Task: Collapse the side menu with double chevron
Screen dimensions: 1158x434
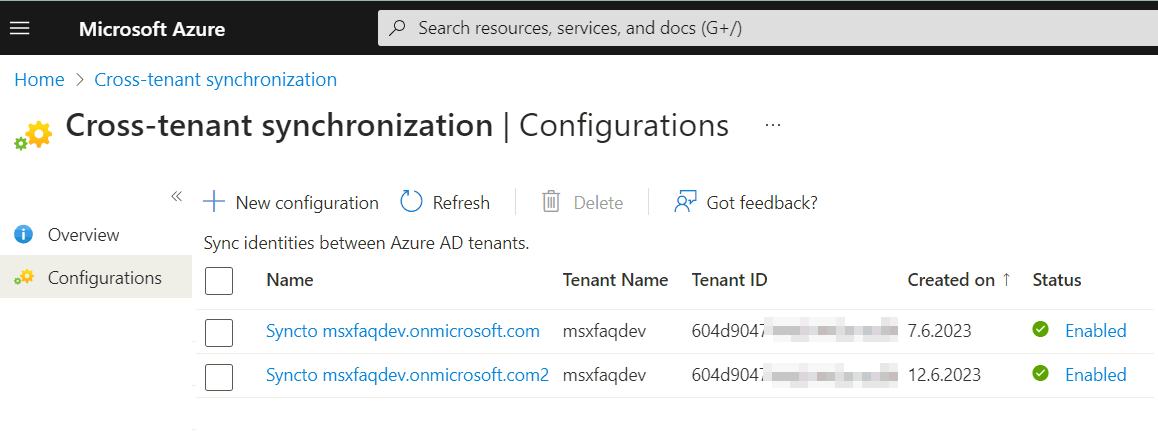Action: (x=177, y=196)
